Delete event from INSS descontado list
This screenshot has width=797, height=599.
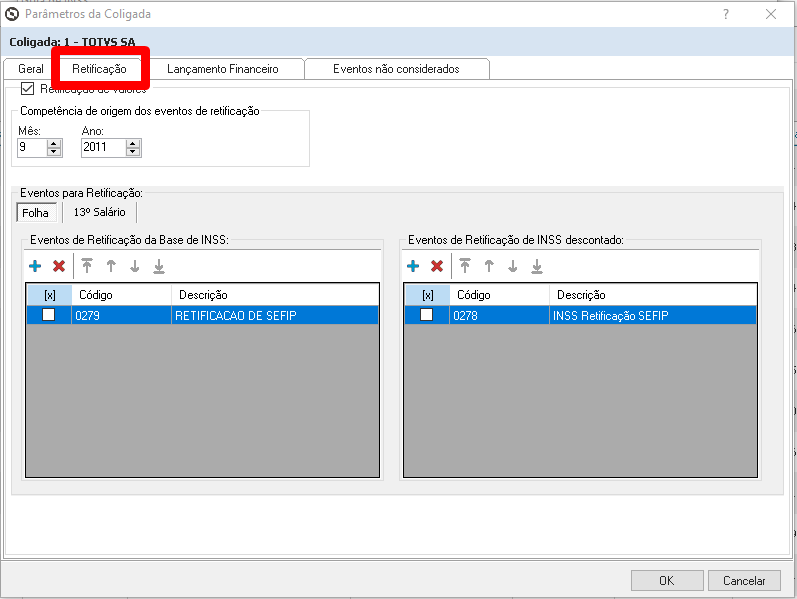point(437,266)
